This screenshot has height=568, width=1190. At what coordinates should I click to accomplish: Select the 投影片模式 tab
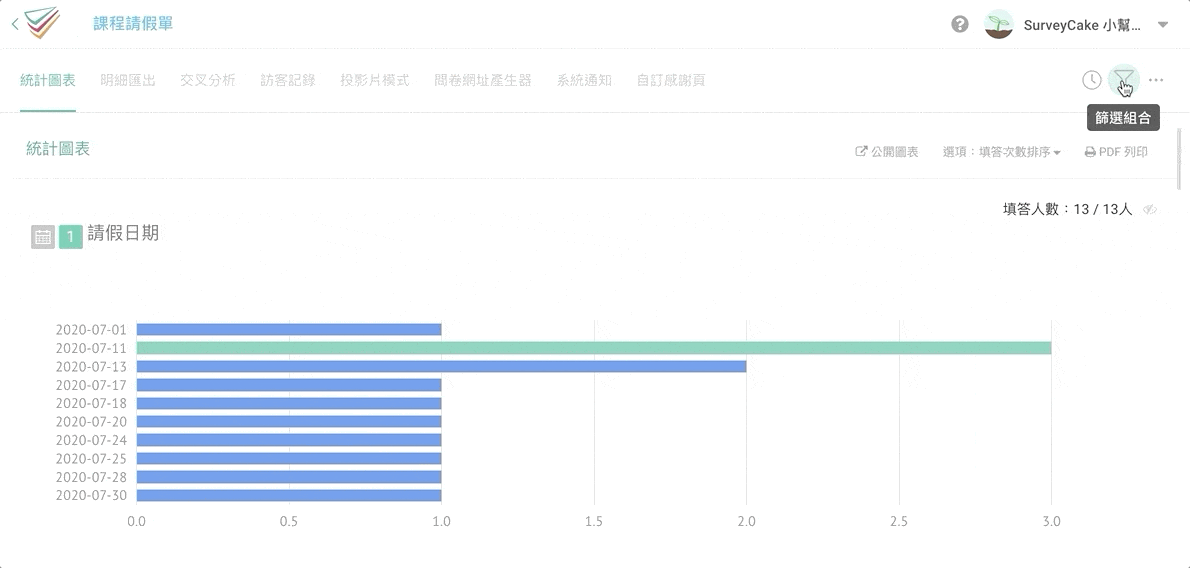(x=375, y=80)
